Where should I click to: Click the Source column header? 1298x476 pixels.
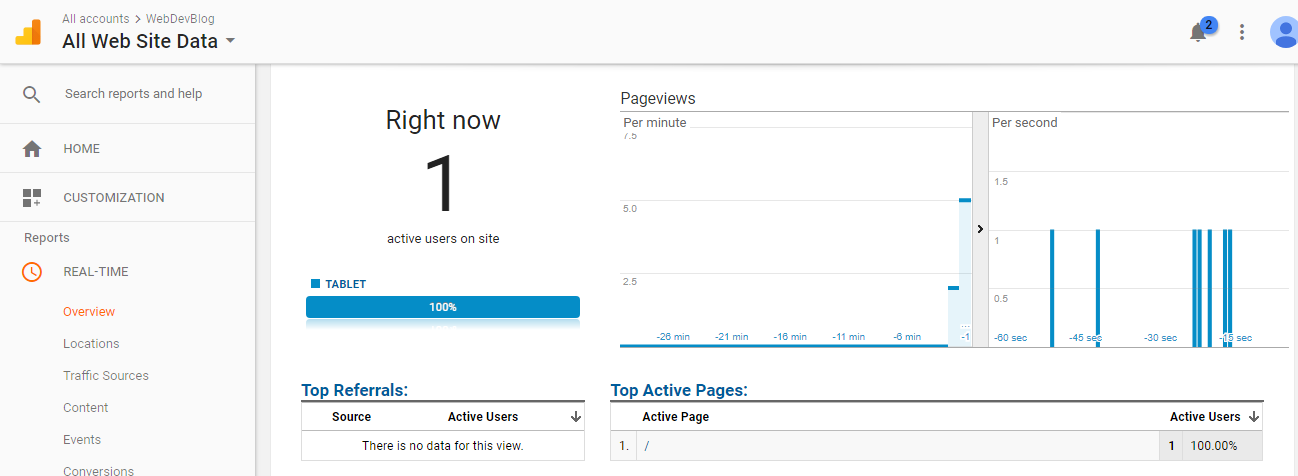pyautogui.click(x=351, y=417)
